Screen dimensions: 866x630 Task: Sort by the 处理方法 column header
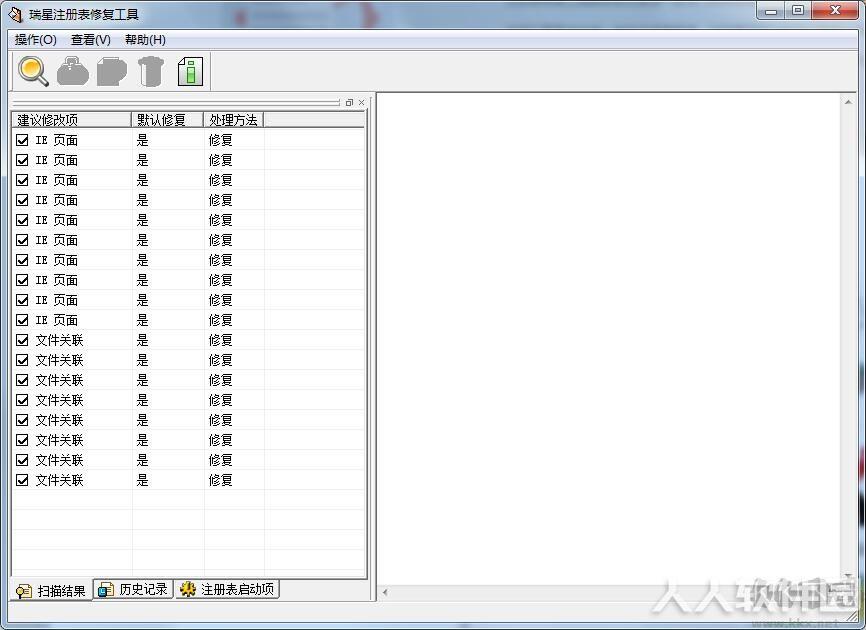[x=234, y=120]
